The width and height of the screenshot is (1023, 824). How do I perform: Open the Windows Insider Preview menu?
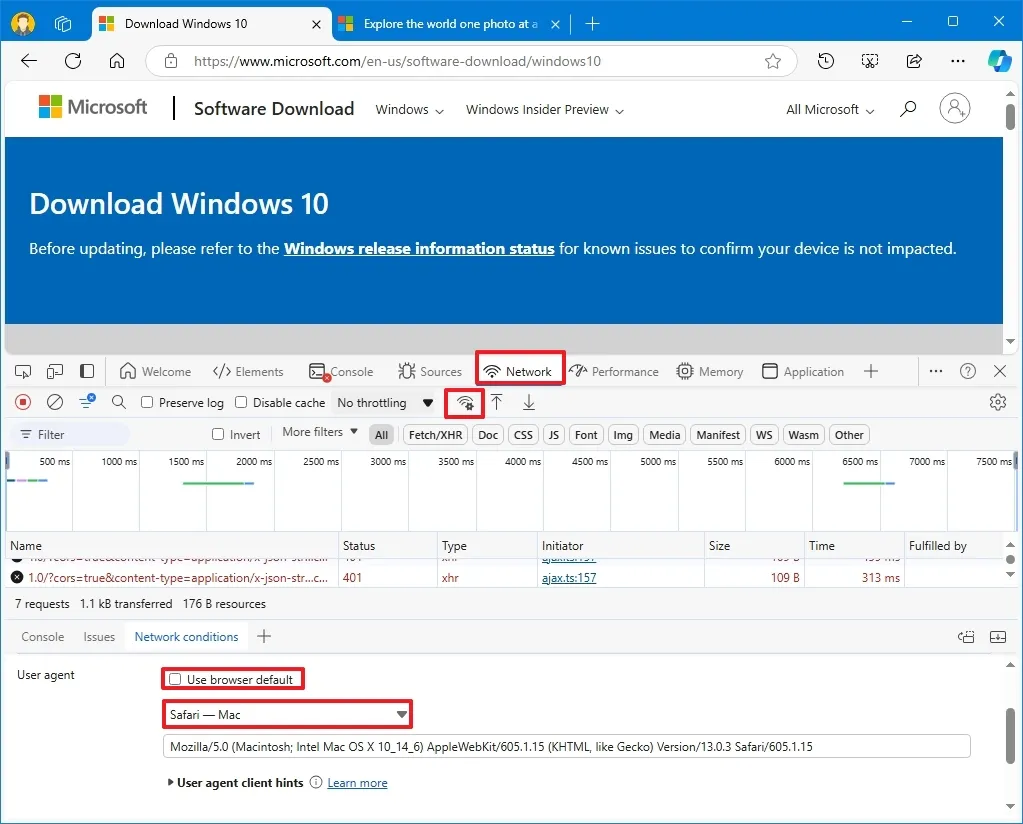point(543,109)
